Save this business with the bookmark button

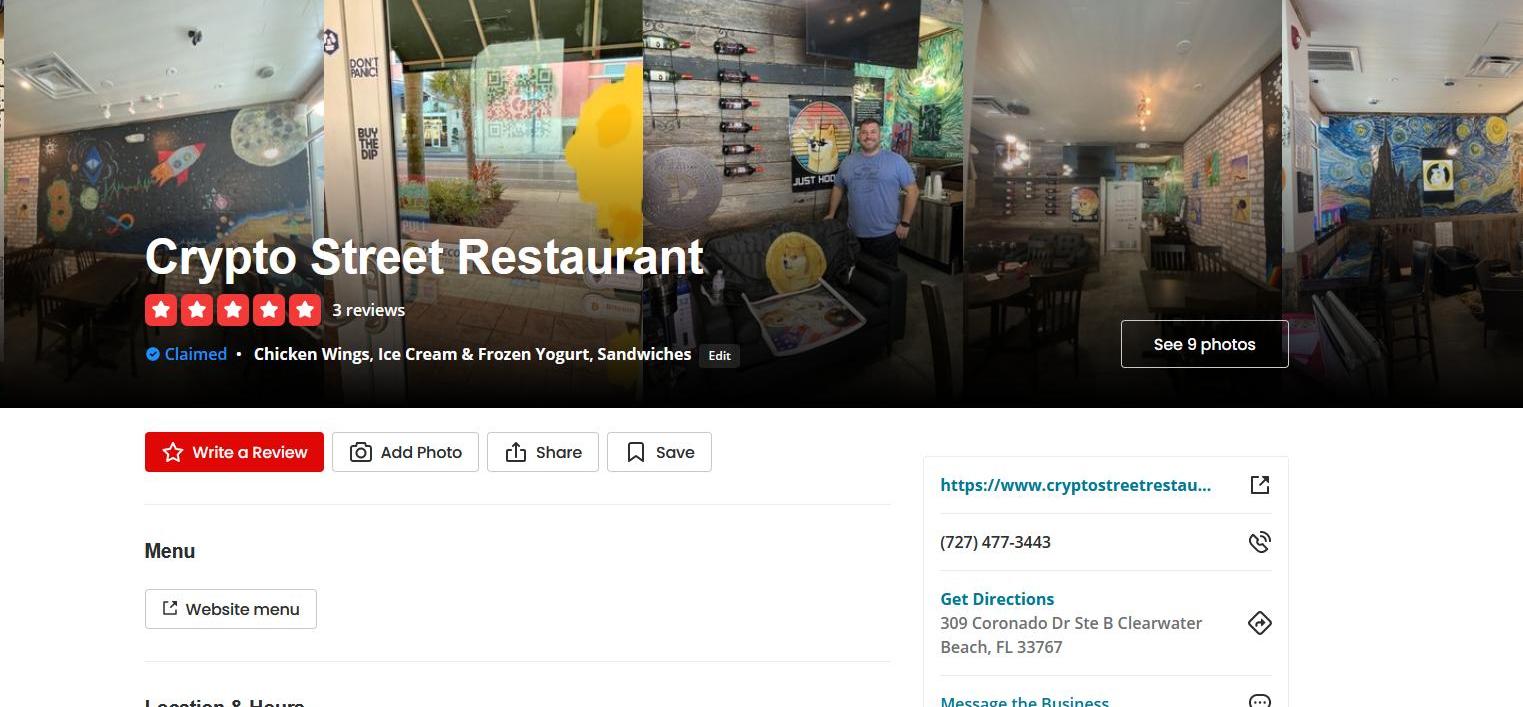pyautogui.click(x=659, y=452)
